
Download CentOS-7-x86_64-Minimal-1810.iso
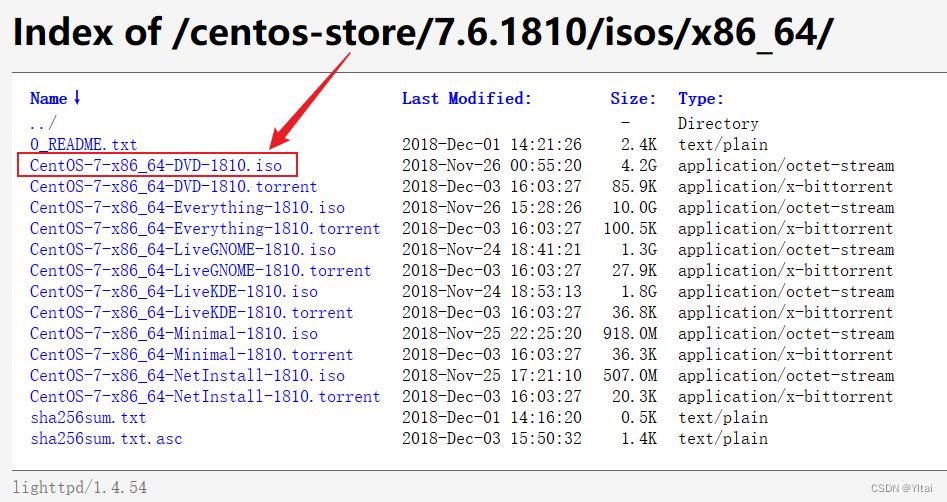click(x=174, y=333)
